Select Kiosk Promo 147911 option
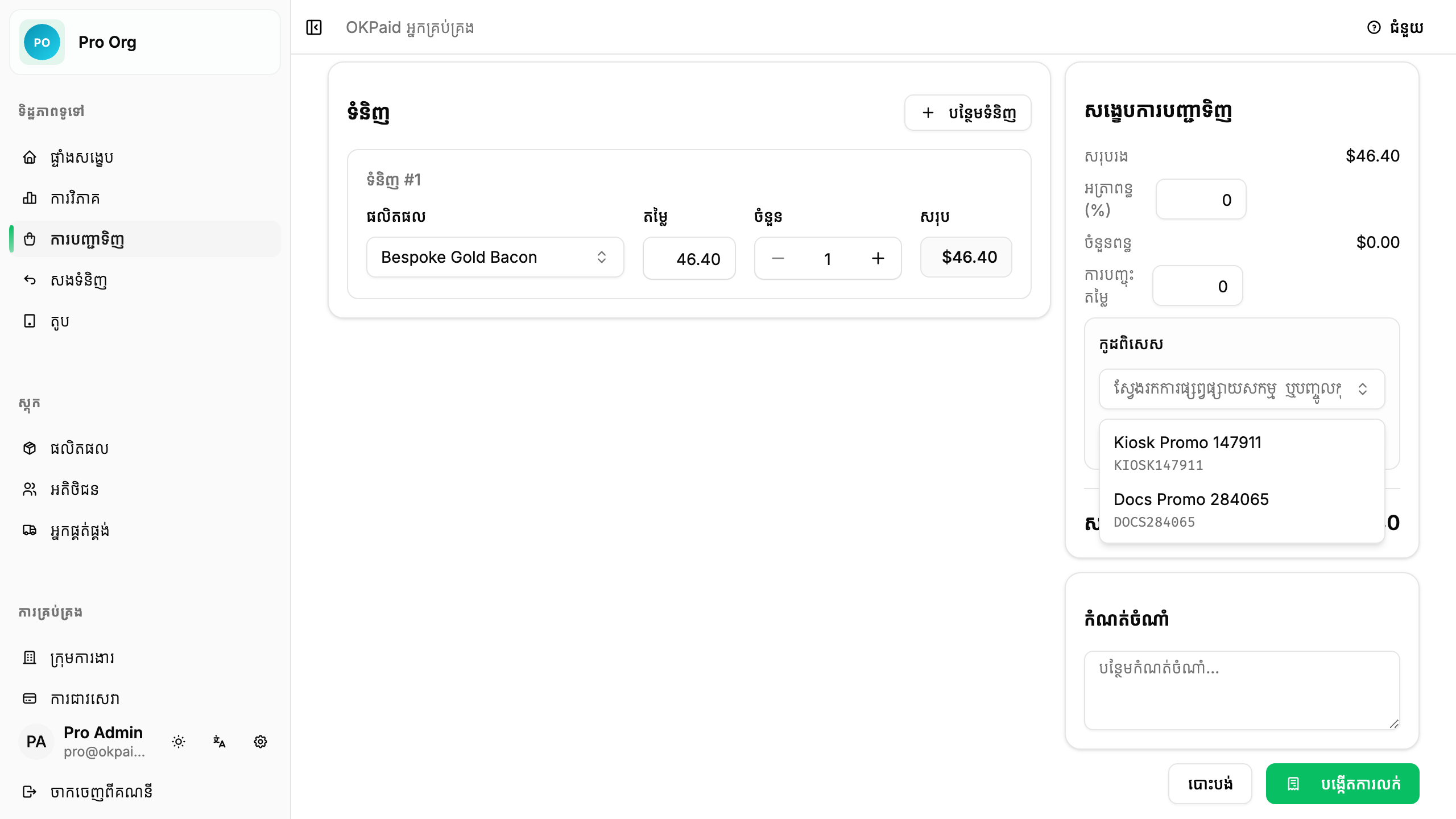Viewport: 1456px width, 819px height. click(x=1242, y=453)
